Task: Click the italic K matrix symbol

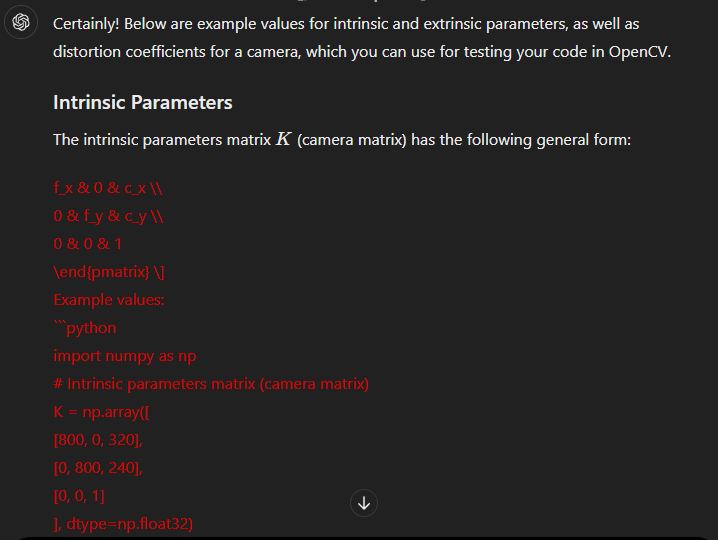Action: [284, 139]
